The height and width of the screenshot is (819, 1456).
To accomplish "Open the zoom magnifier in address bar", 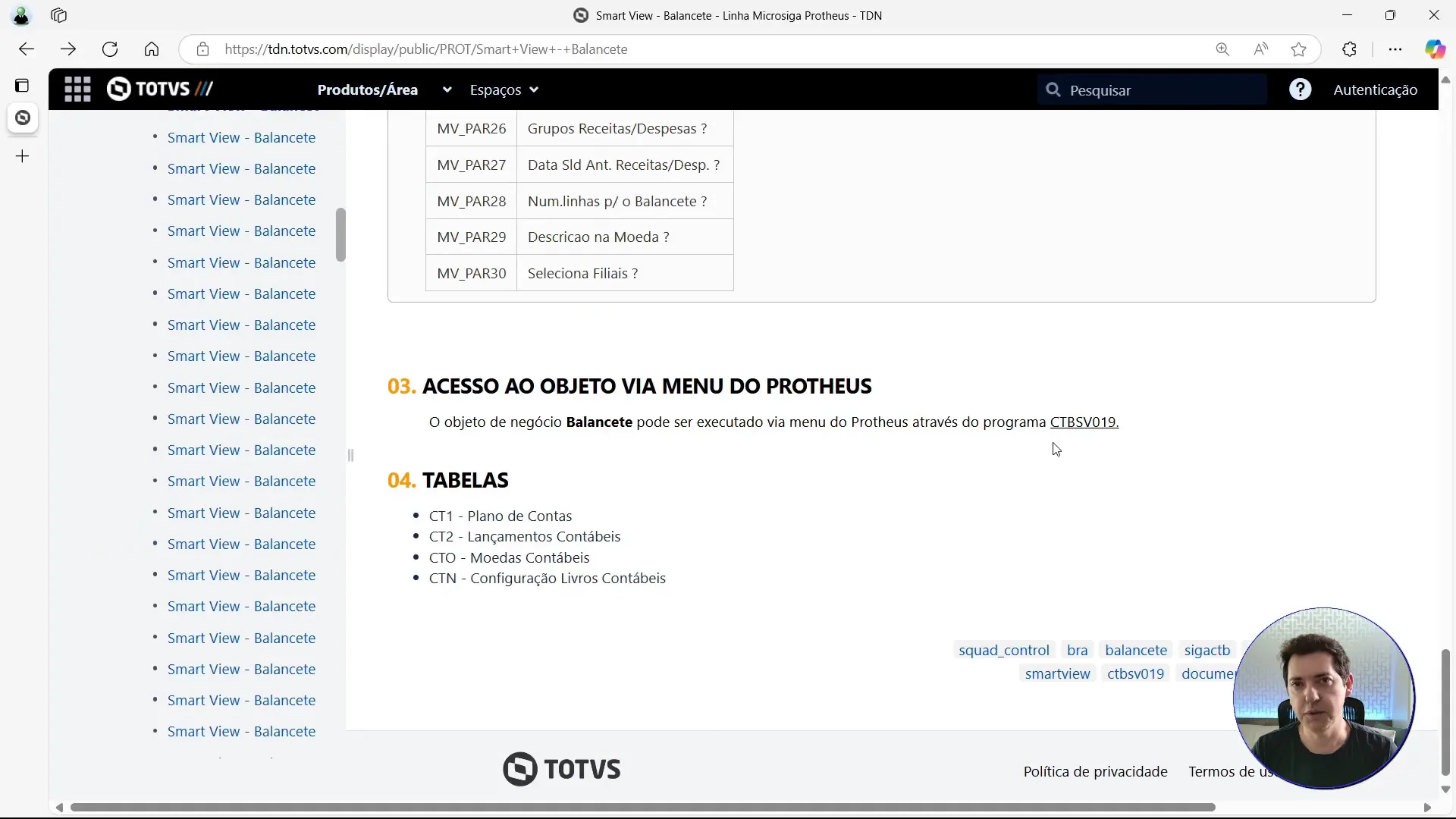I will coord(1222,49).
